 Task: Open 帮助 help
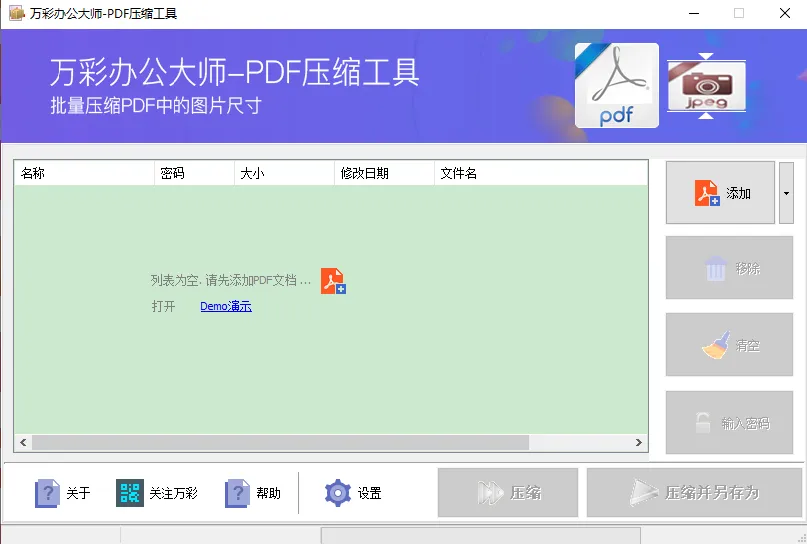pyautogui.click(x=253, y=493)
